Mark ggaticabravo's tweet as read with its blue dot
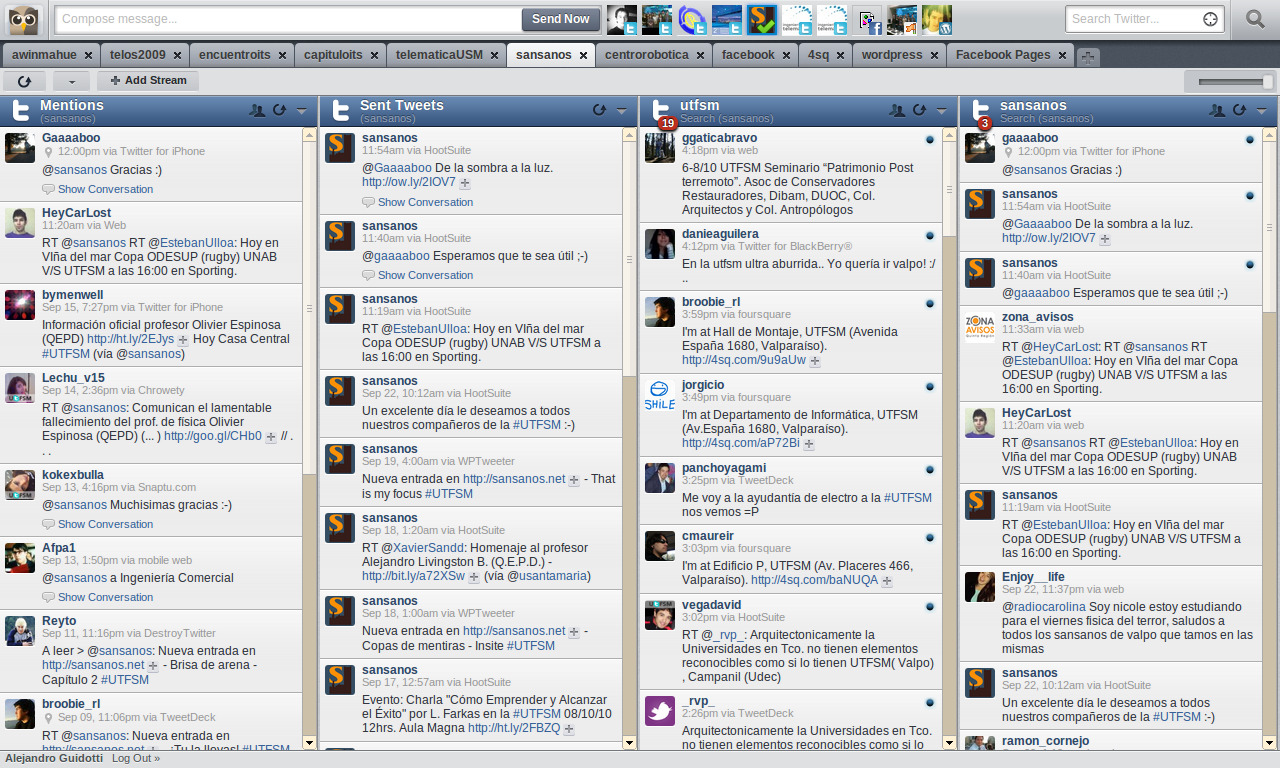The width and height of the screenshot is (1280, 768). 930,139
